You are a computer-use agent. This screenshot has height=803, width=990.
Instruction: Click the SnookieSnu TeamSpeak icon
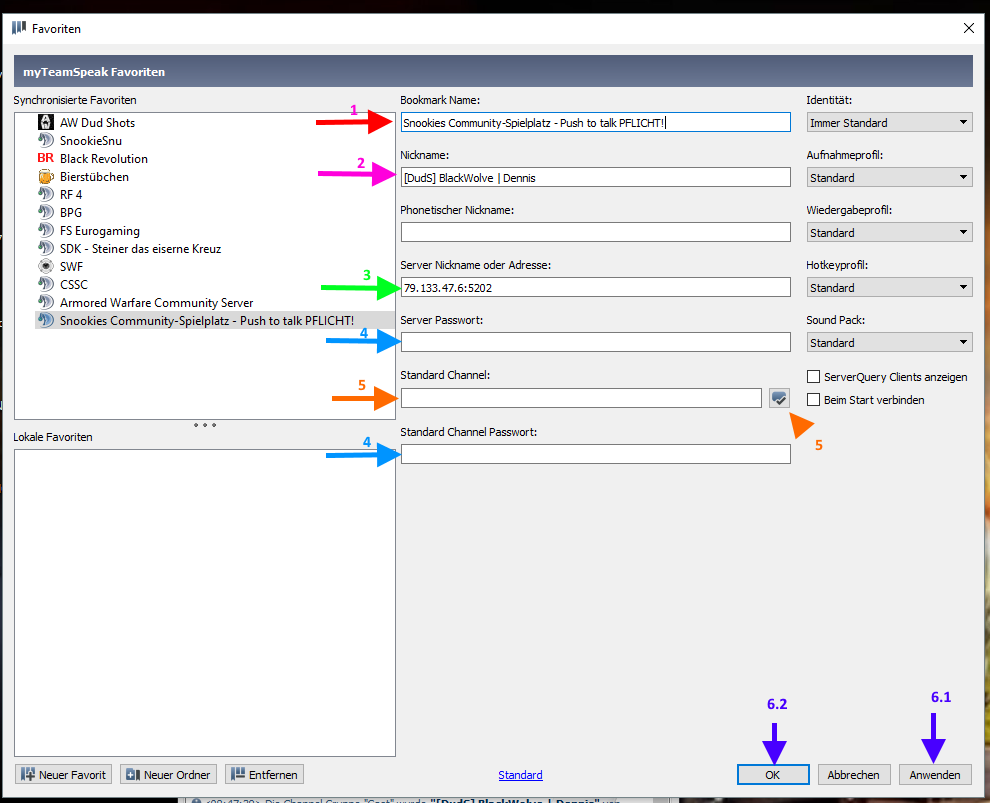coord(45,140)
